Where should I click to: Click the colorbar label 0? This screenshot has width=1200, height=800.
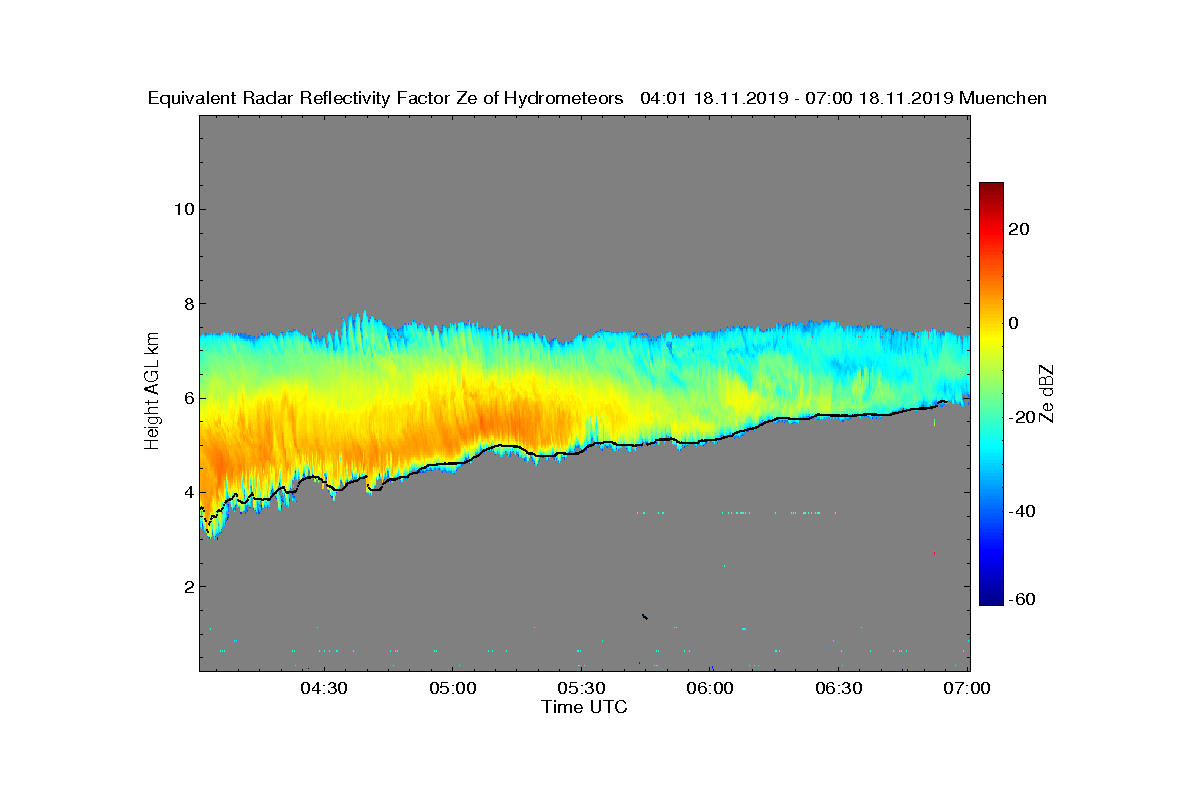point(1014,323)
